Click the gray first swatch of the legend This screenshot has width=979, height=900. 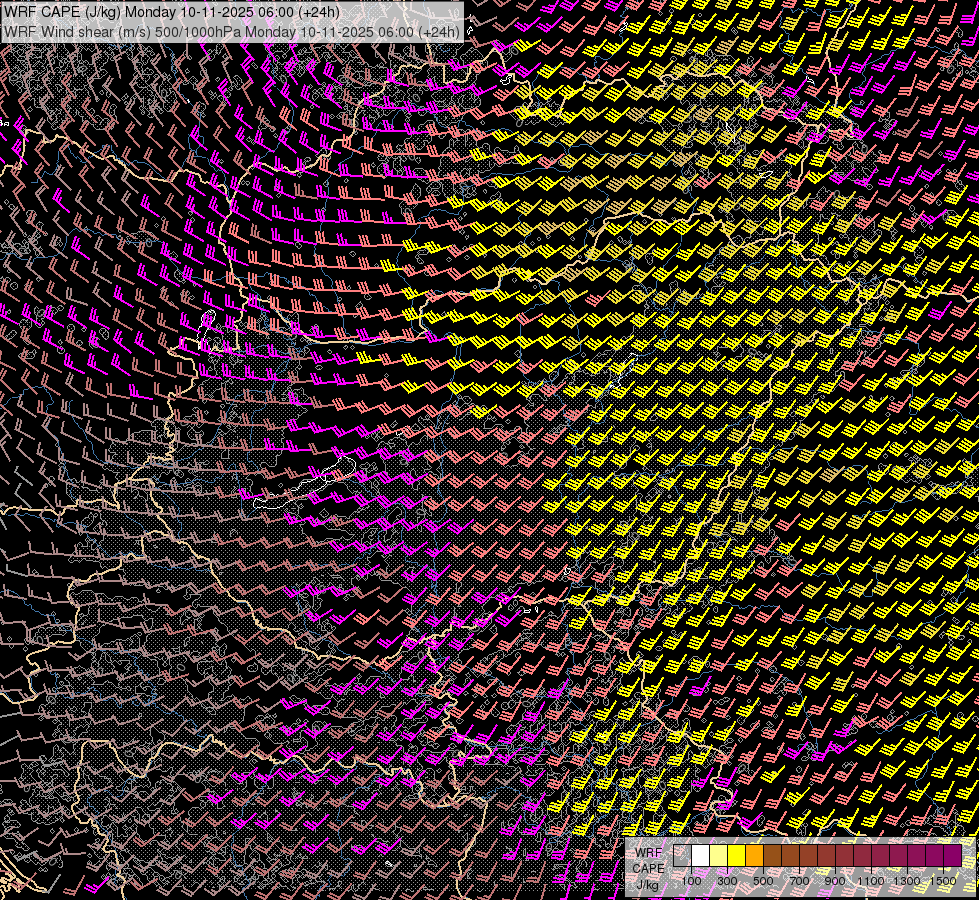point(683,856)
